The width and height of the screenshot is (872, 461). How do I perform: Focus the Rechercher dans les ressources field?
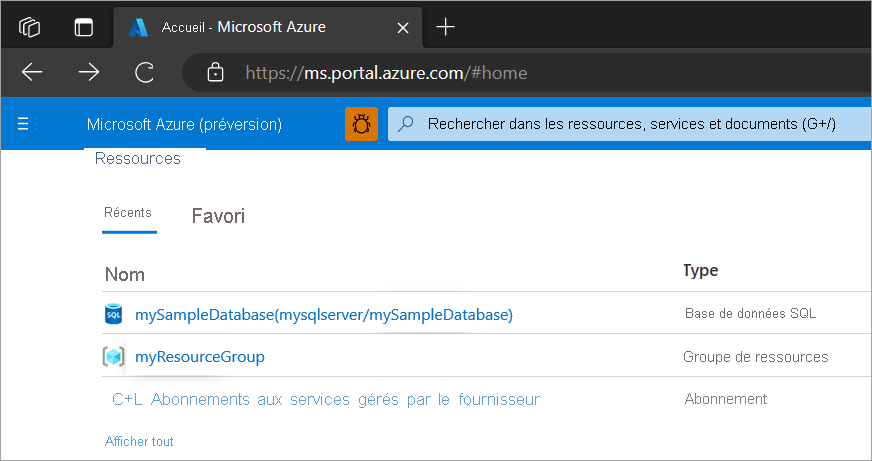click(630, 123)
